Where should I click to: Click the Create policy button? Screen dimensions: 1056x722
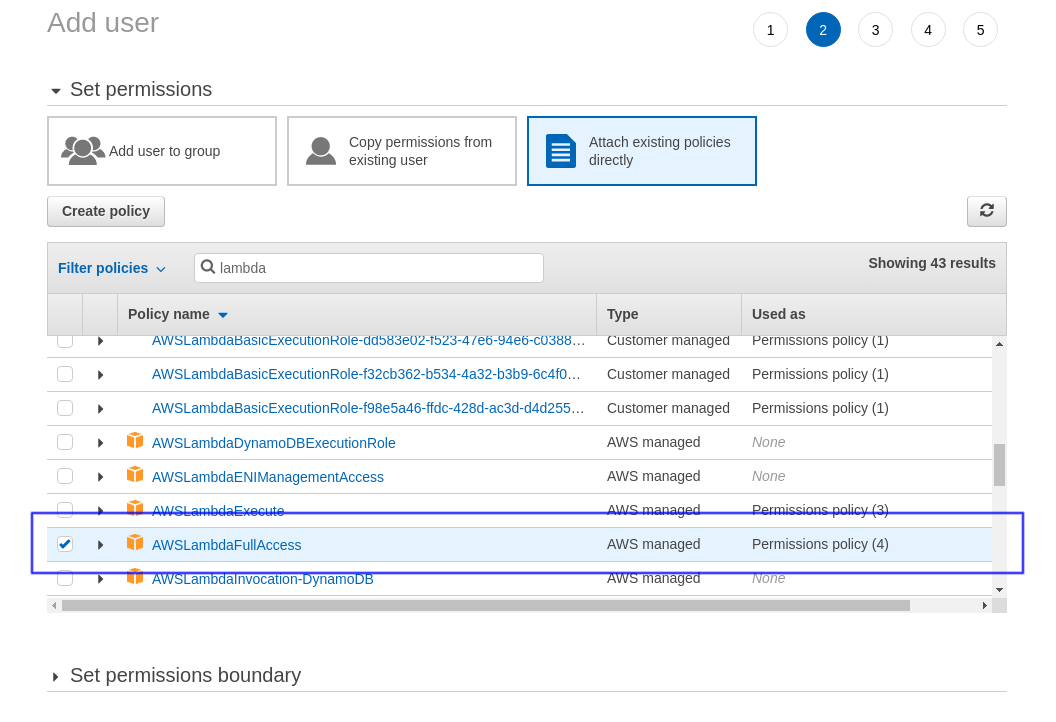tap(106, 211)
